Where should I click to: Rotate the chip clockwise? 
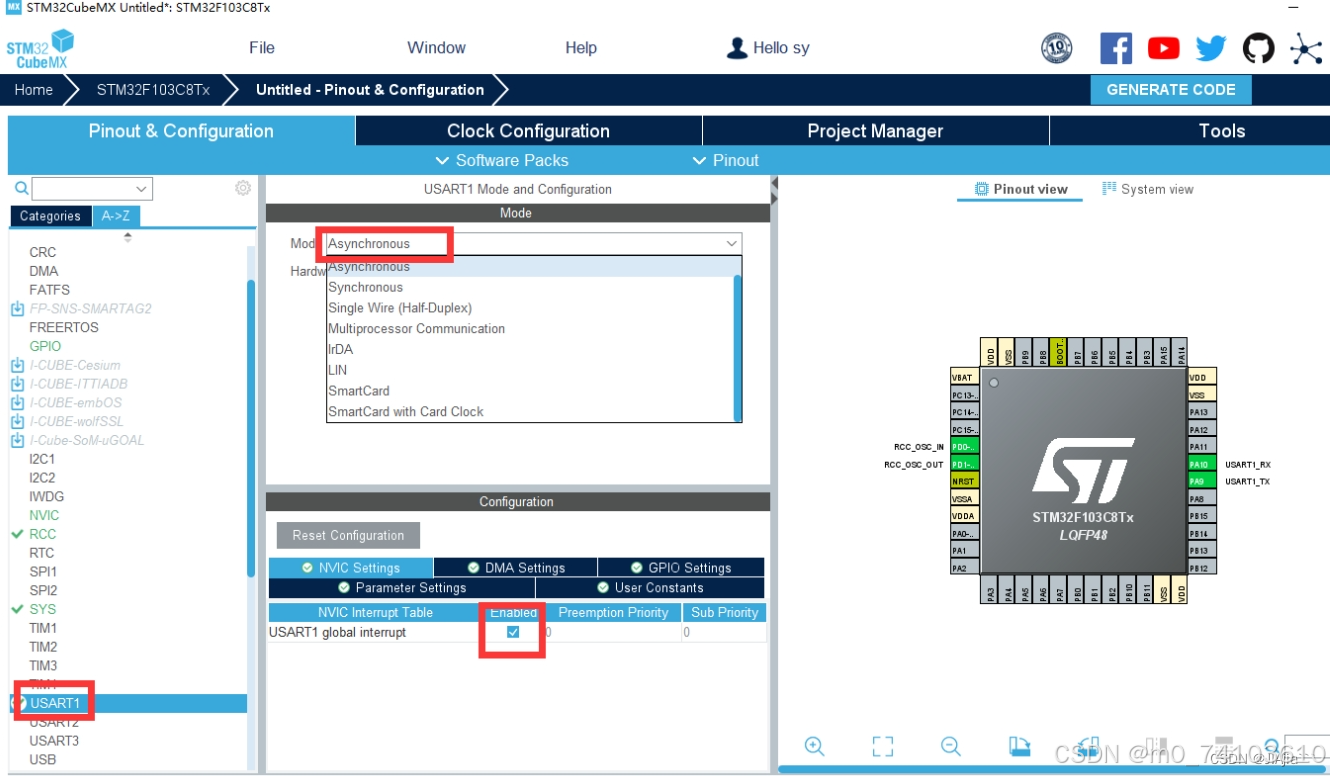tap(1019, 746)
